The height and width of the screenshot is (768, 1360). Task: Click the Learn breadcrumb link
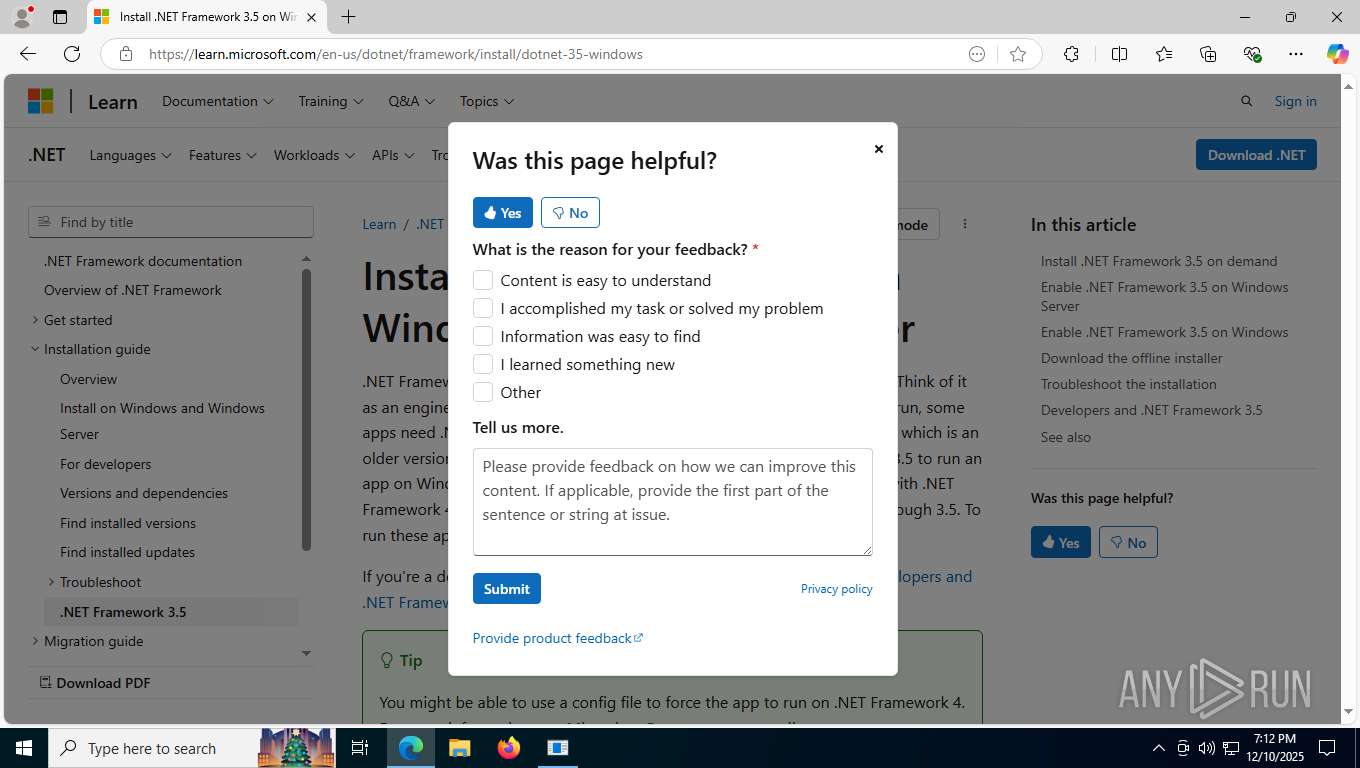379,224
